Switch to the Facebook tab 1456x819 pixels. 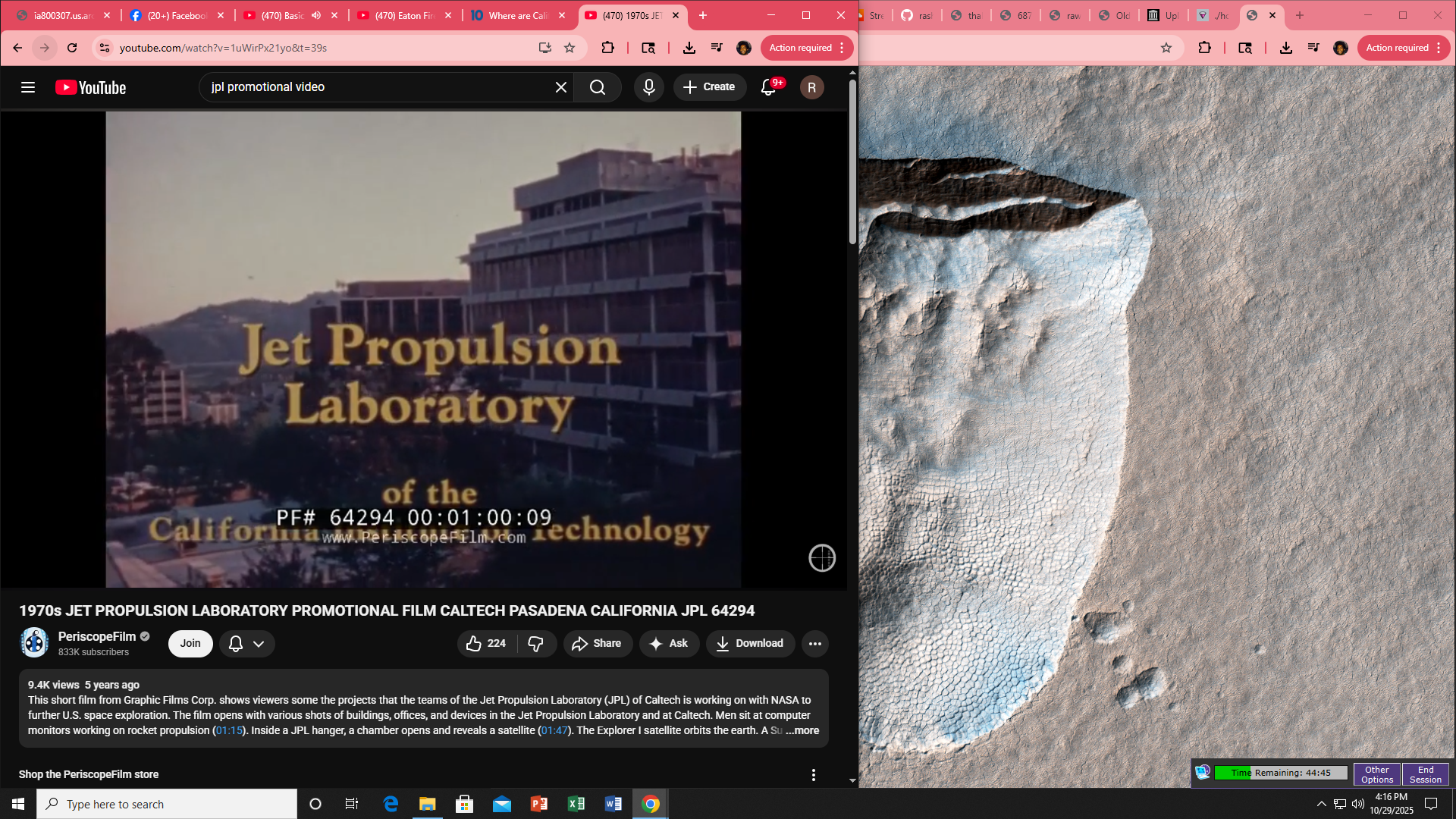tap(176, 15)
